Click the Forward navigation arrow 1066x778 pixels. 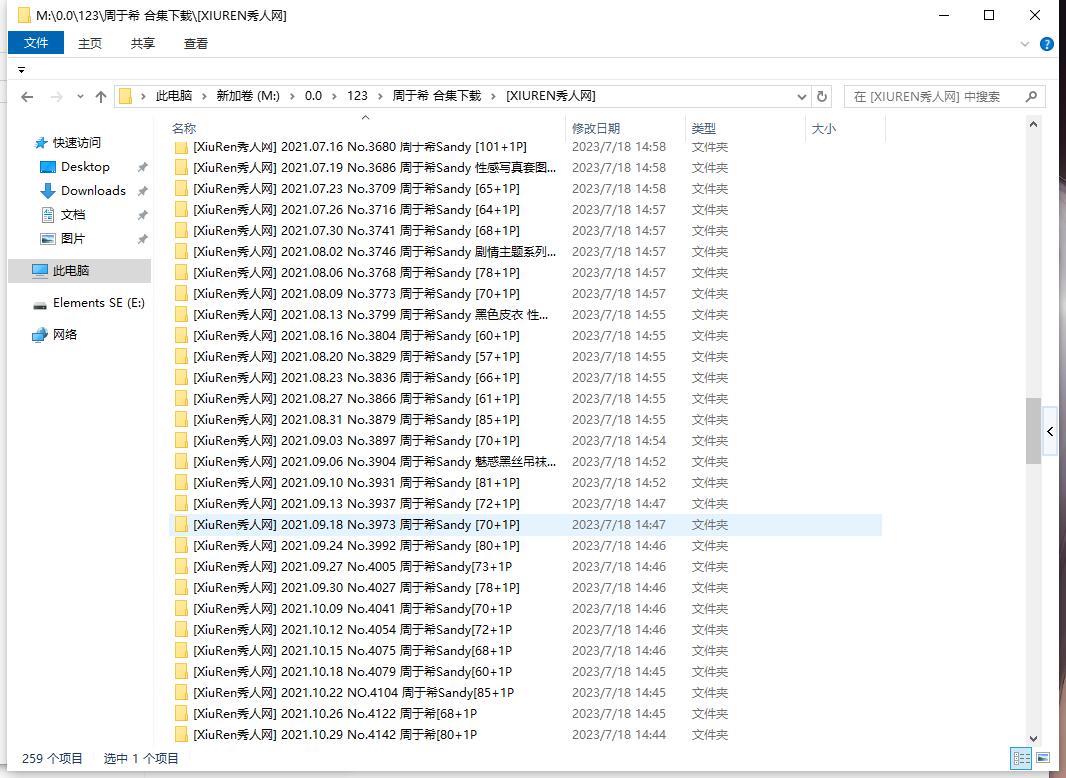point(57,97)
